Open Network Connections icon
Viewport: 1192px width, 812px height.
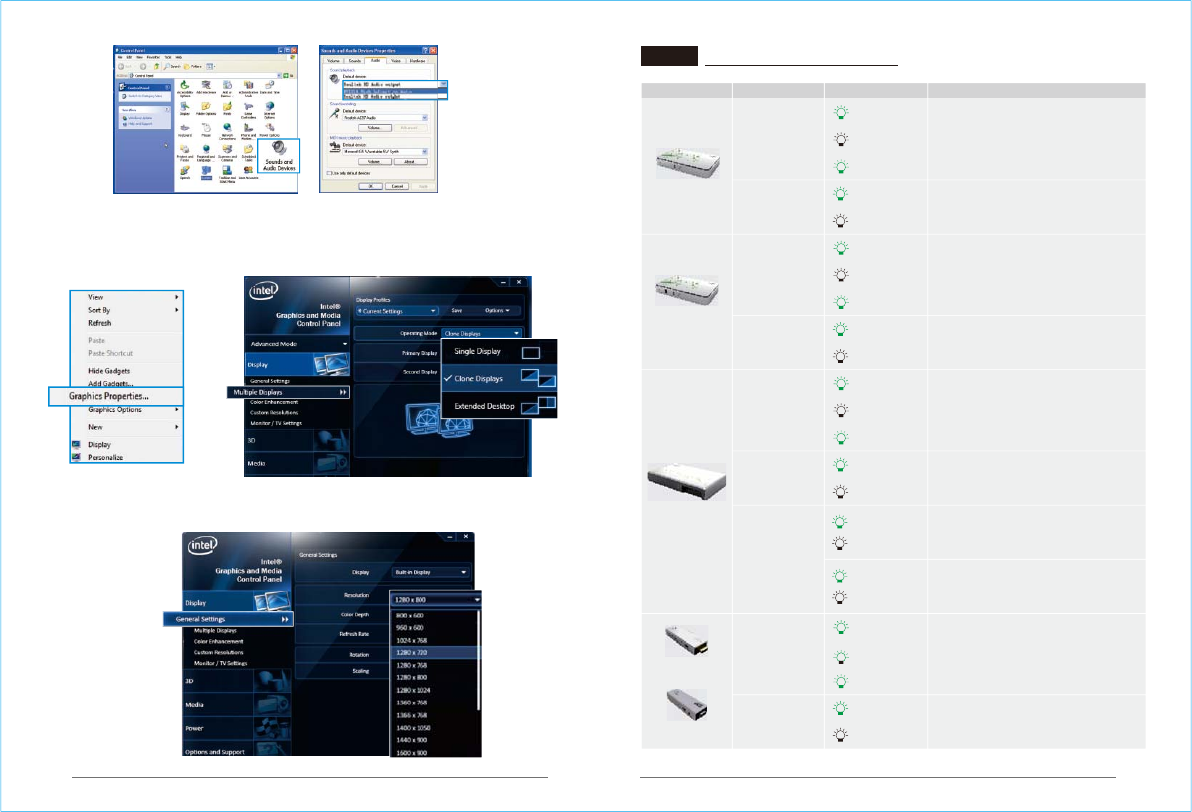tap(227, 132)
